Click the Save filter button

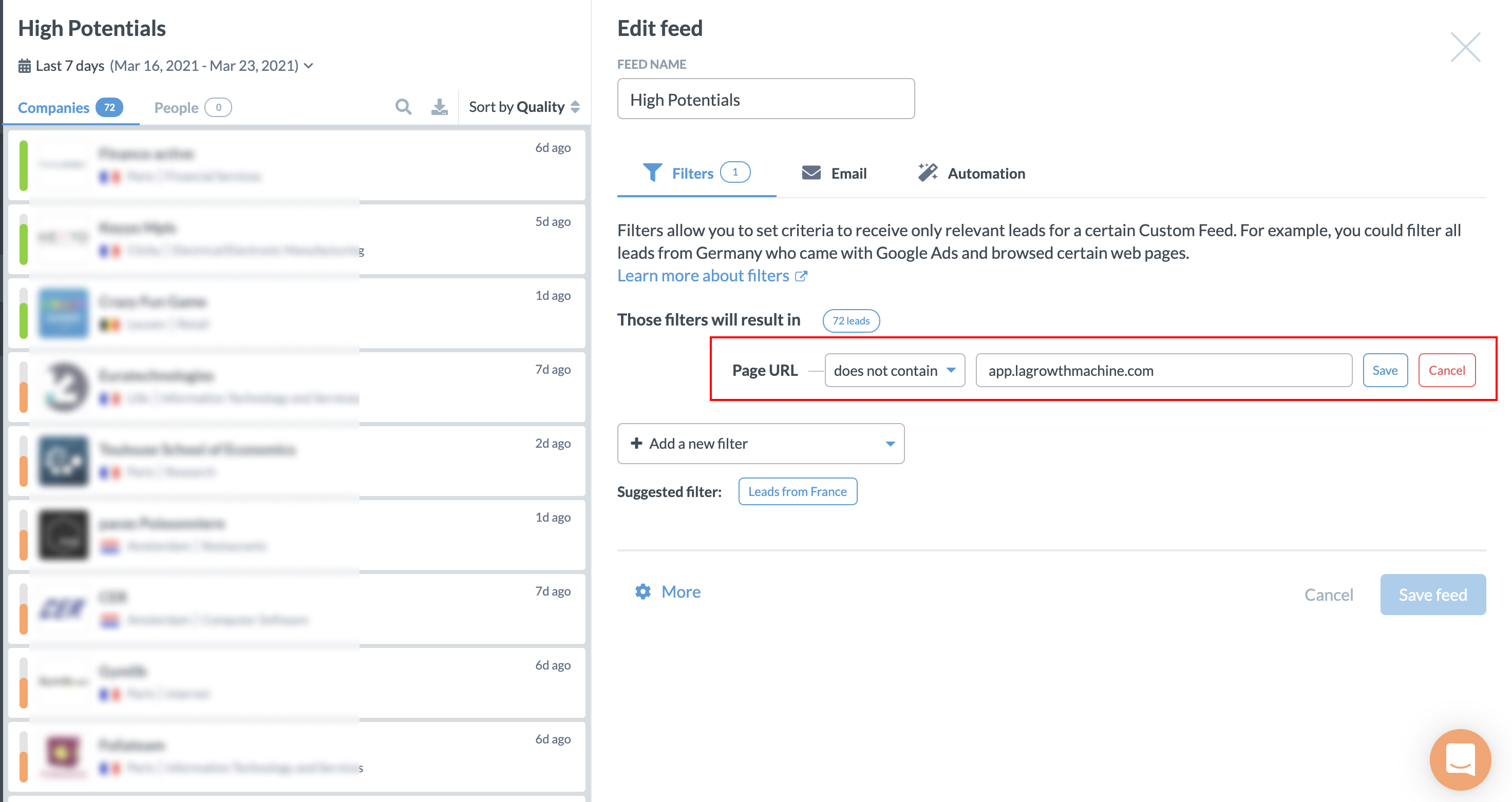(1385, 370)
